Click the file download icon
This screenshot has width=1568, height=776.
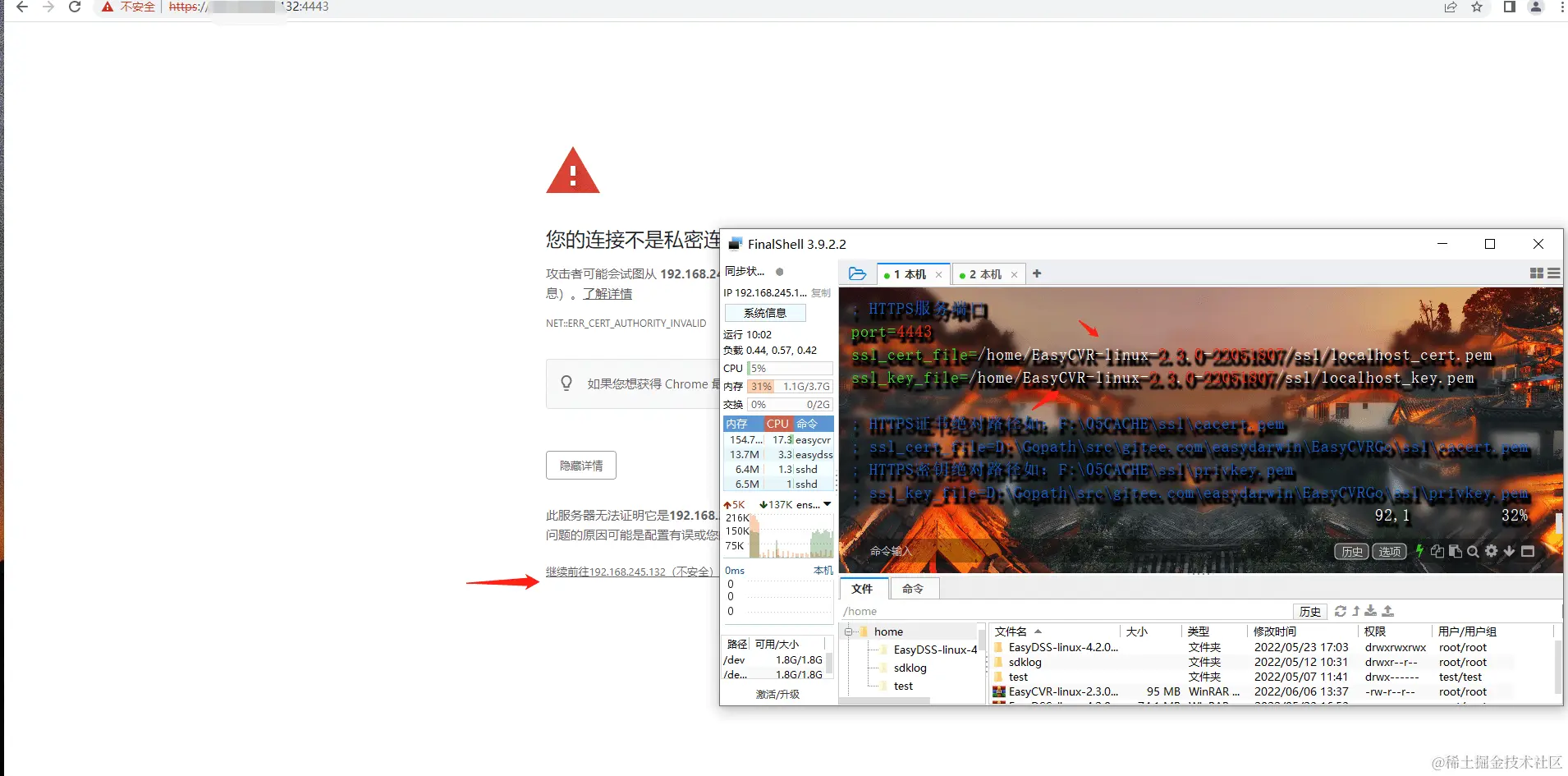[x=1371, y=612]
